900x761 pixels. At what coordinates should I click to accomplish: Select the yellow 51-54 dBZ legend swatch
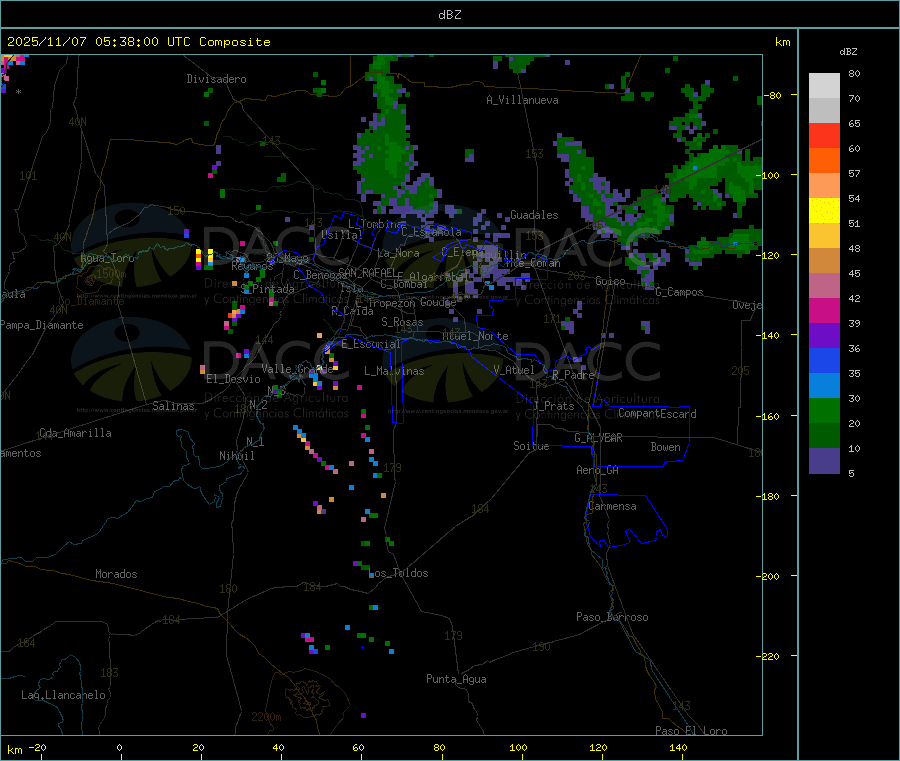tap(824, 211)
